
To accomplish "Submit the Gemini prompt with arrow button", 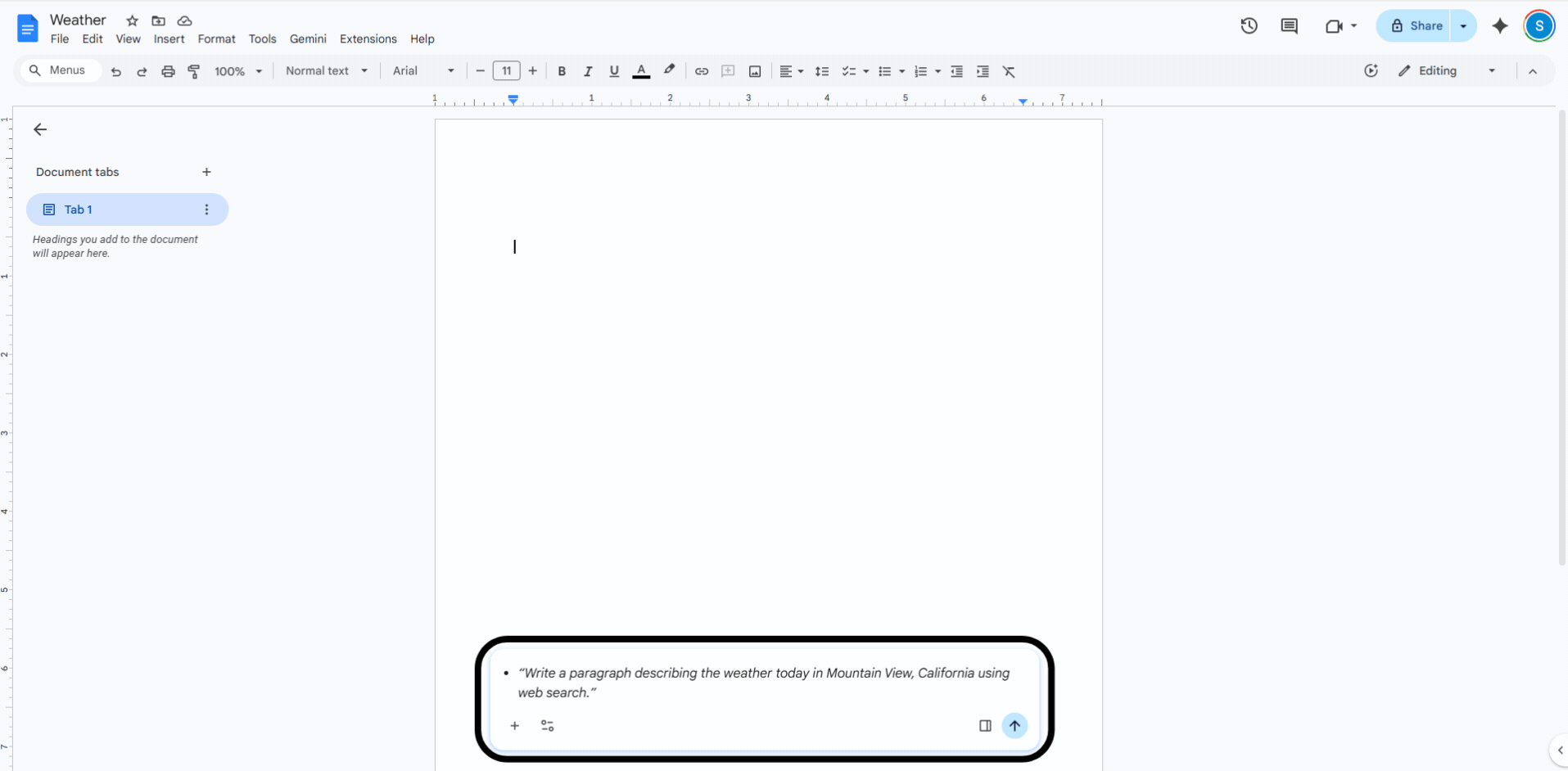I will pos(1014,725).
